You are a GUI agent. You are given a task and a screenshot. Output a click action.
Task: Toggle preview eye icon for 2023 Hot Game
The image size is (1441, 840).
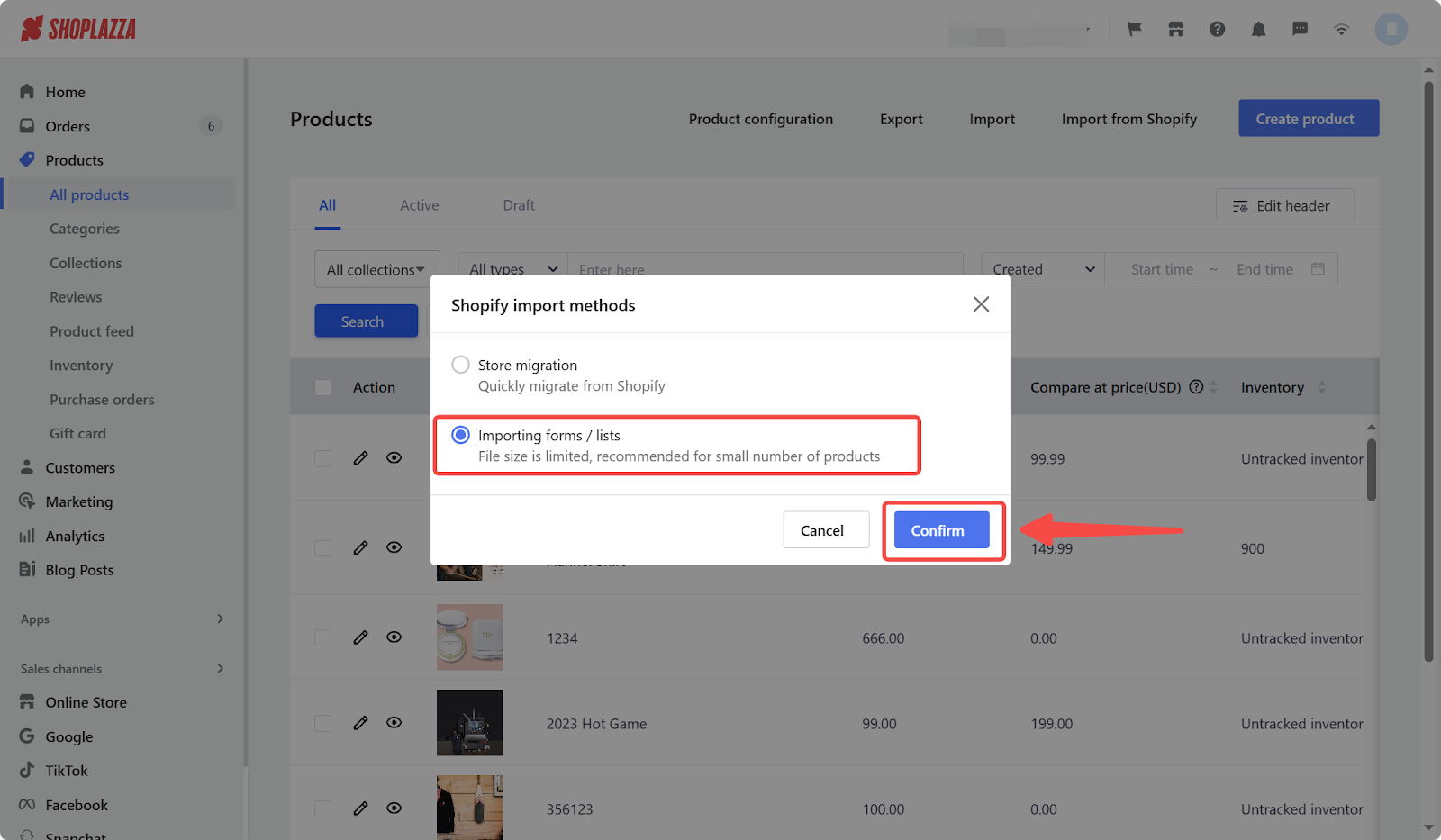coord(394,723)
